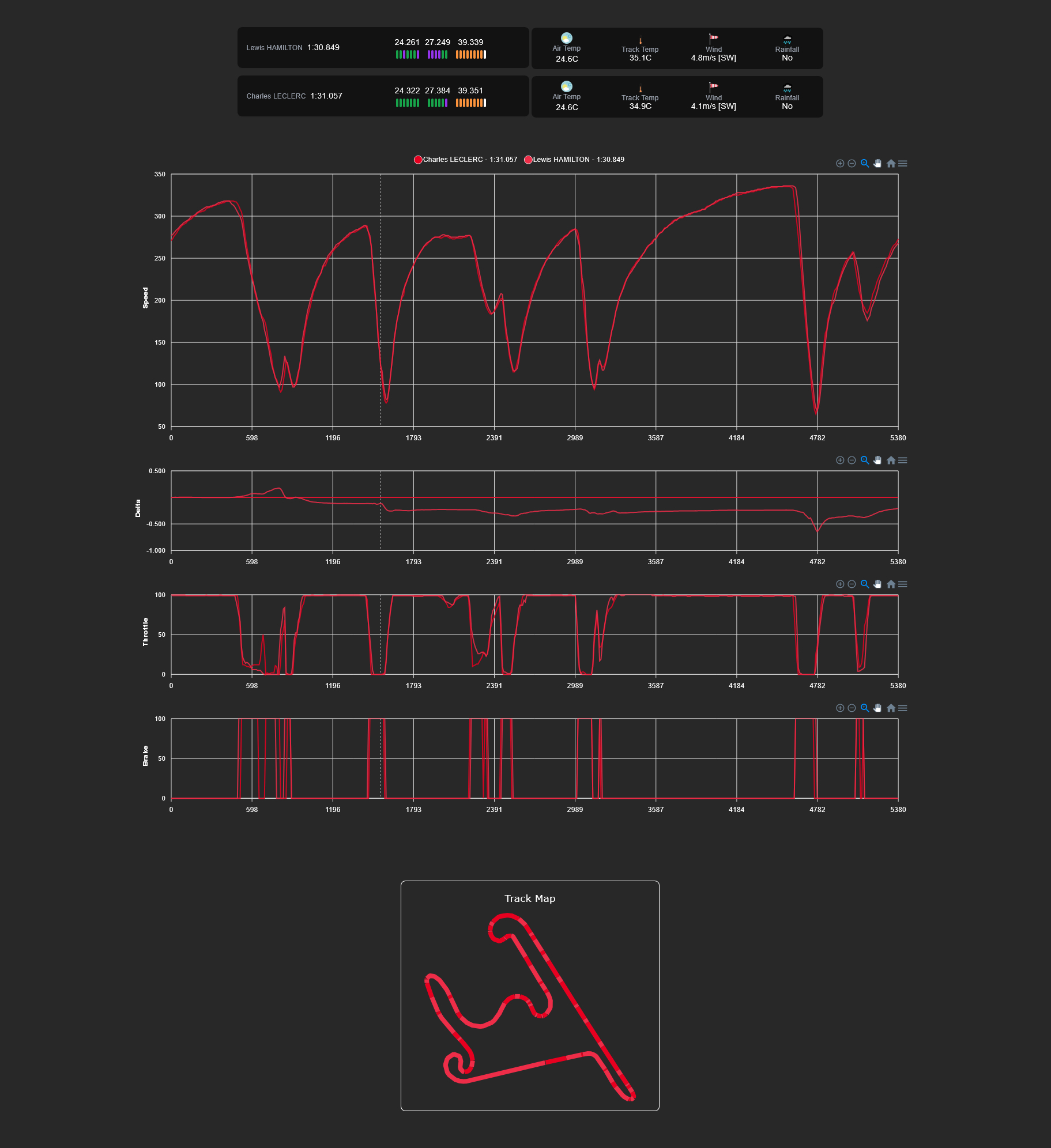This screenshot has height=1148, width=1051.
Task: Select the selection zoom magnifier on Delta chart
Action: [864, 460]
